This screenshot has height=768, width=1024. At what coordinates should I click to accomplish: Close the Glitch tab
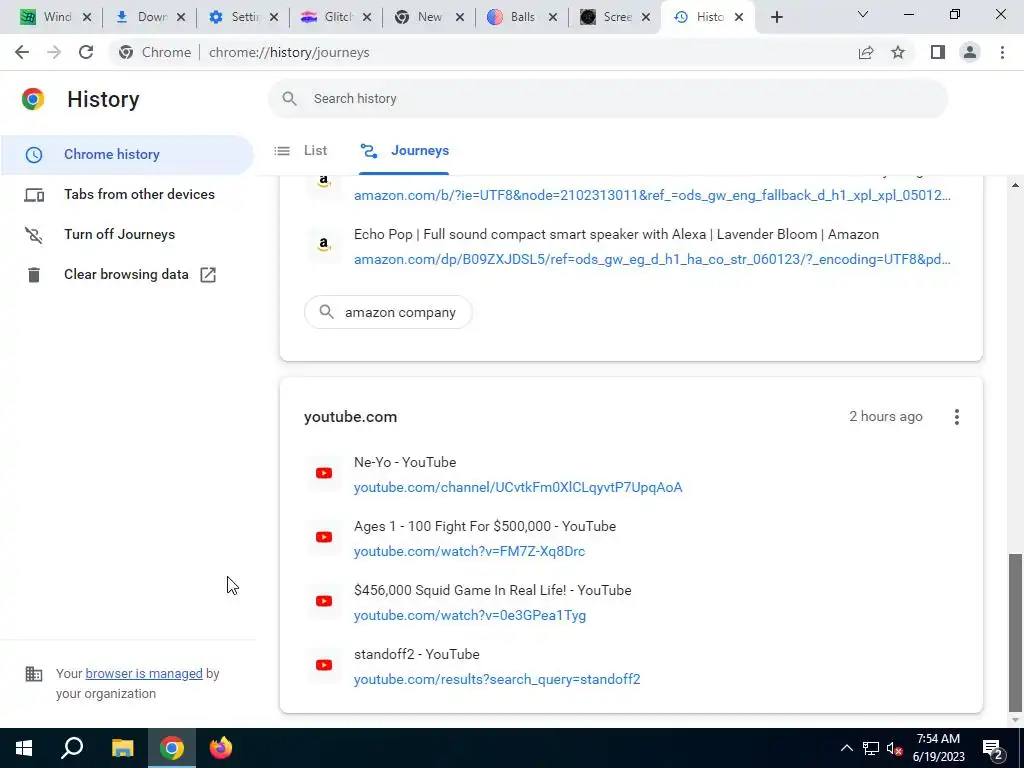367,18
